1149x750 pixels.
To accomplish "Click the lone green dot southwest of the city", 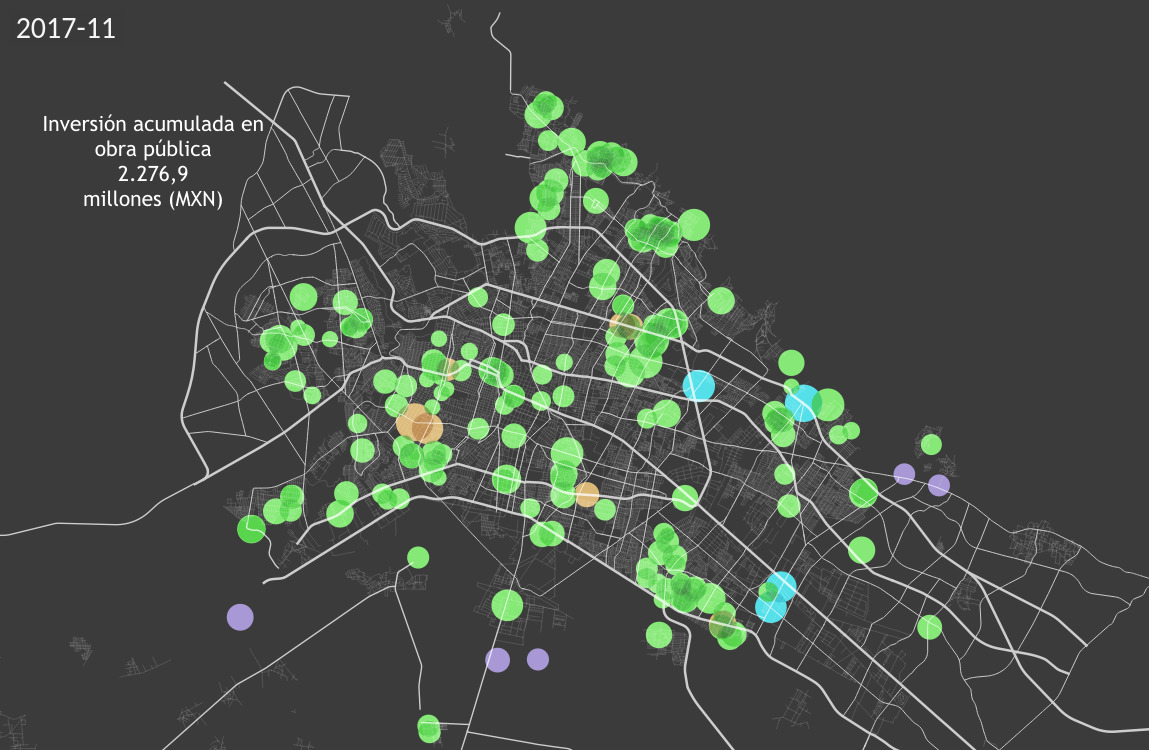I will 417,556.
